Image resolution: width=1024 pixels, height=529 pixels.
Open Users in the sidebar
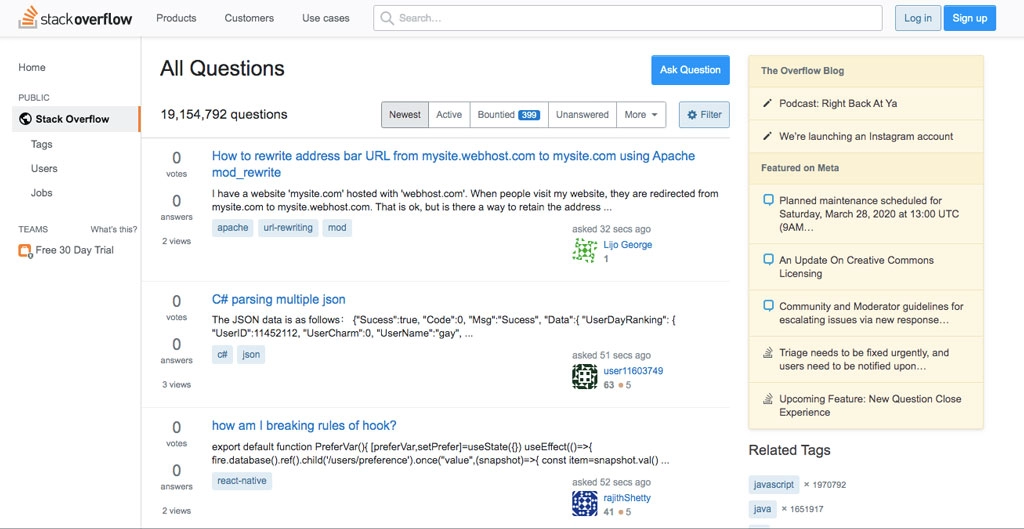(x=44, y=168)
